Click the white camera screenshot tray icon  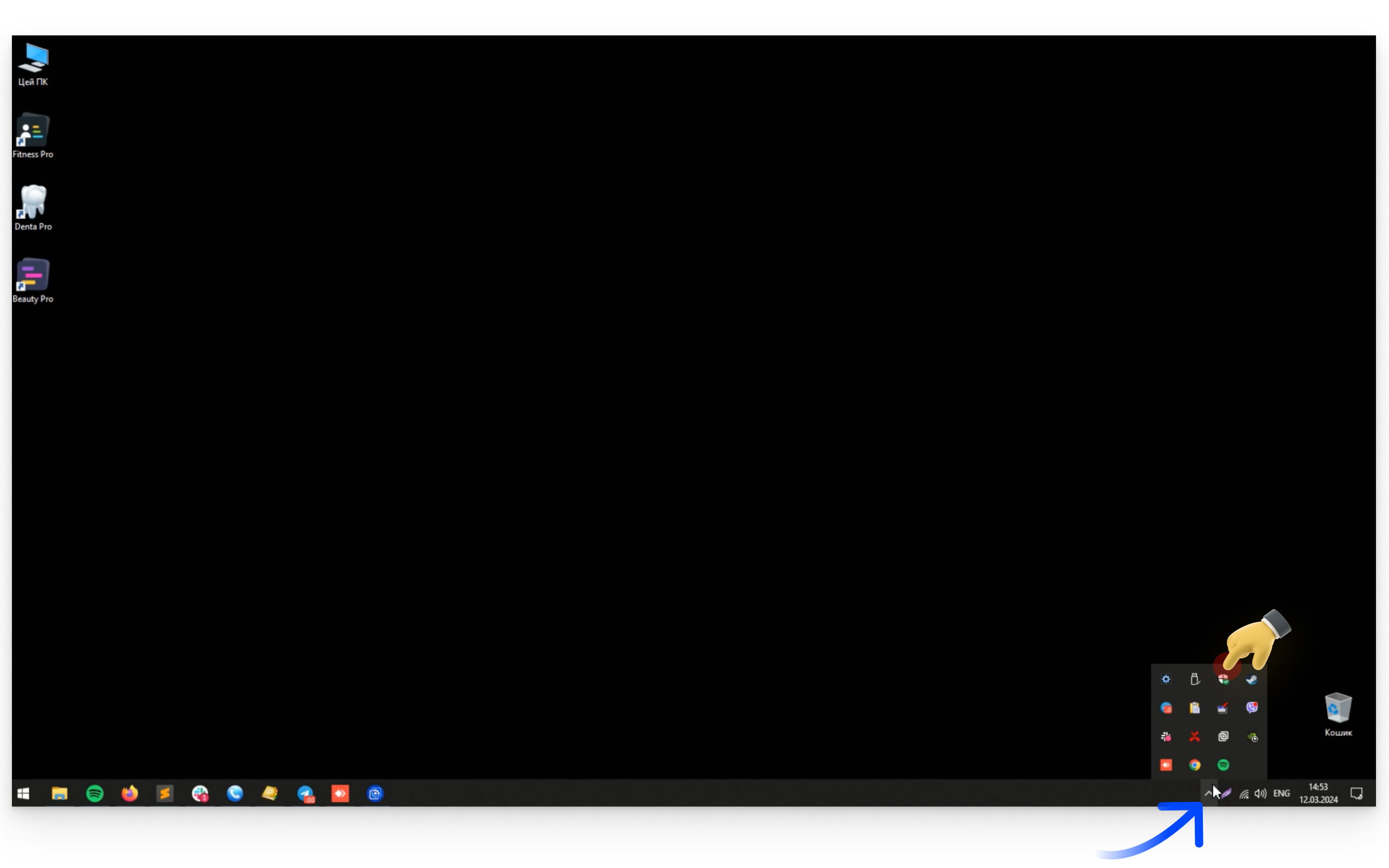pyautogui.click(x=1223, y=737)
